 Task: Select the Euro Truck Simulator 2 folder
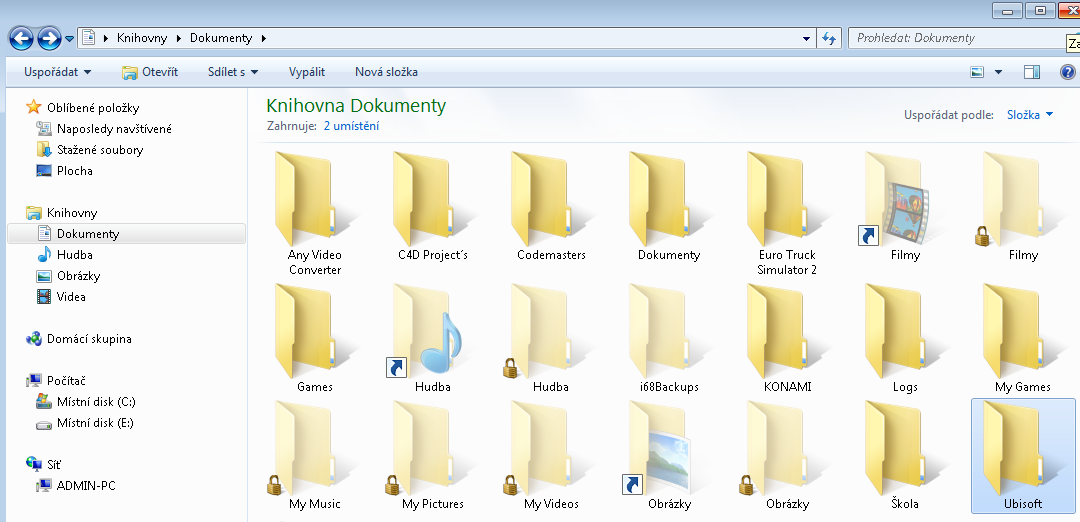[x=787, y=213]
